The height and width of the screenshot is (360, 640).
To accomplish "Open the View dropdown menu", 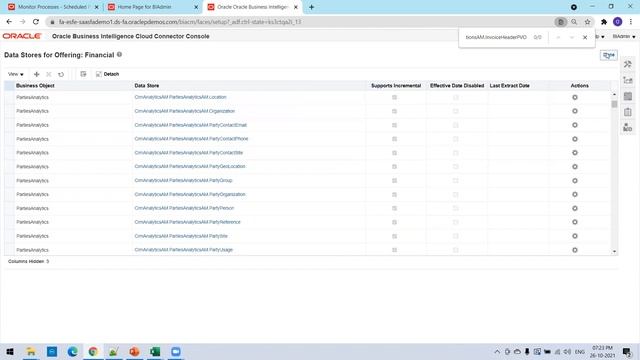I will (x=16, y=74).
